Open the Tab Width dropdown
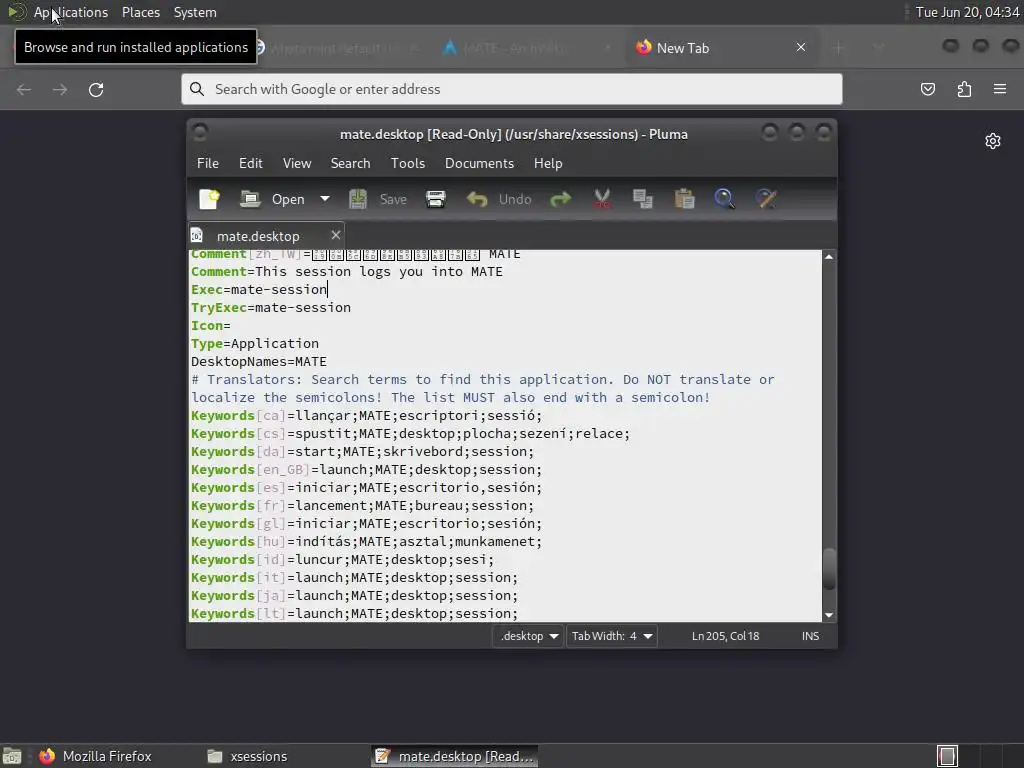1024x768 pixels. [612, 636]
